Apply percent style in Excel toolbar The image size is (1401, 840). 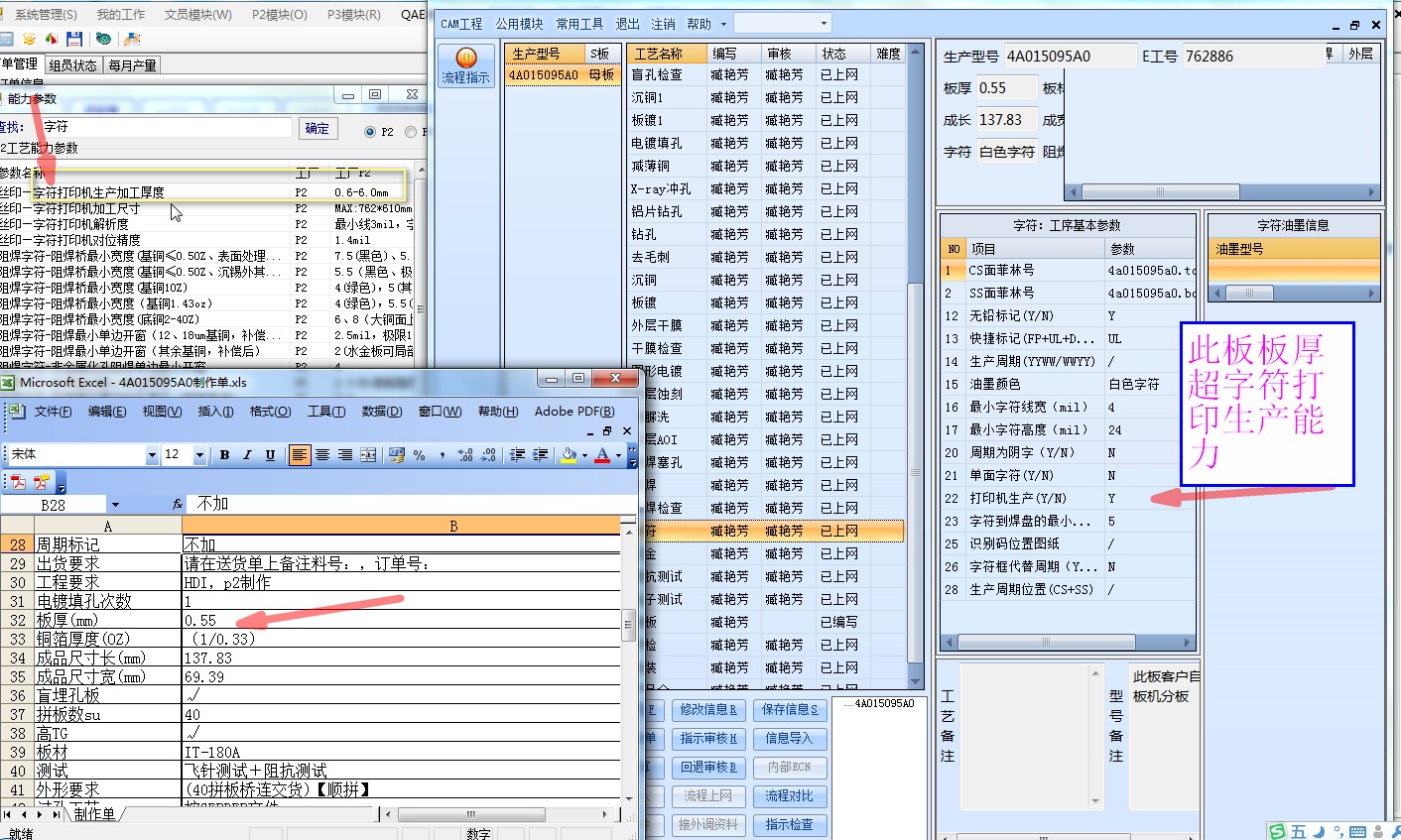pyautogui.click(x=420, y=455)
